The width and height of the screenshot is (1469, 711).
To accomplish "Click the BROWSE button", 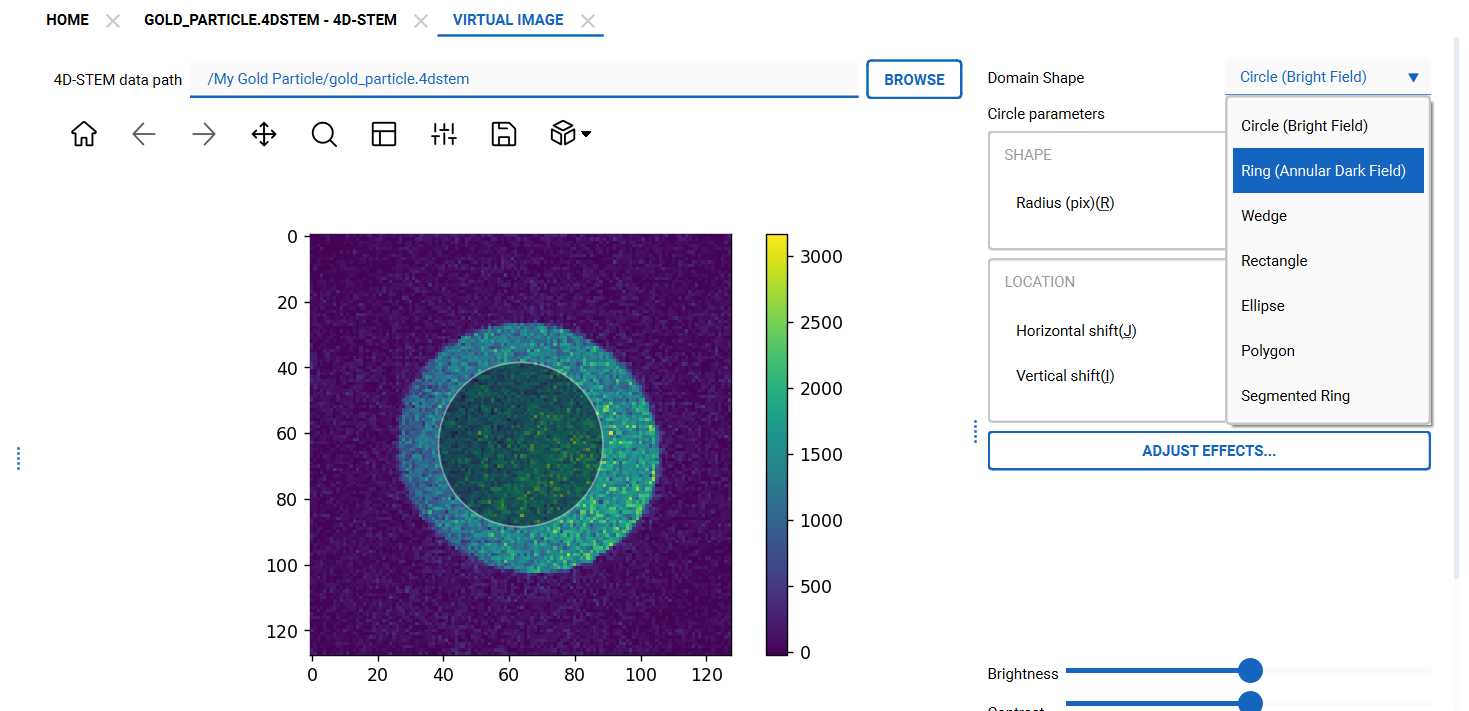I will [x=914, y=79].
